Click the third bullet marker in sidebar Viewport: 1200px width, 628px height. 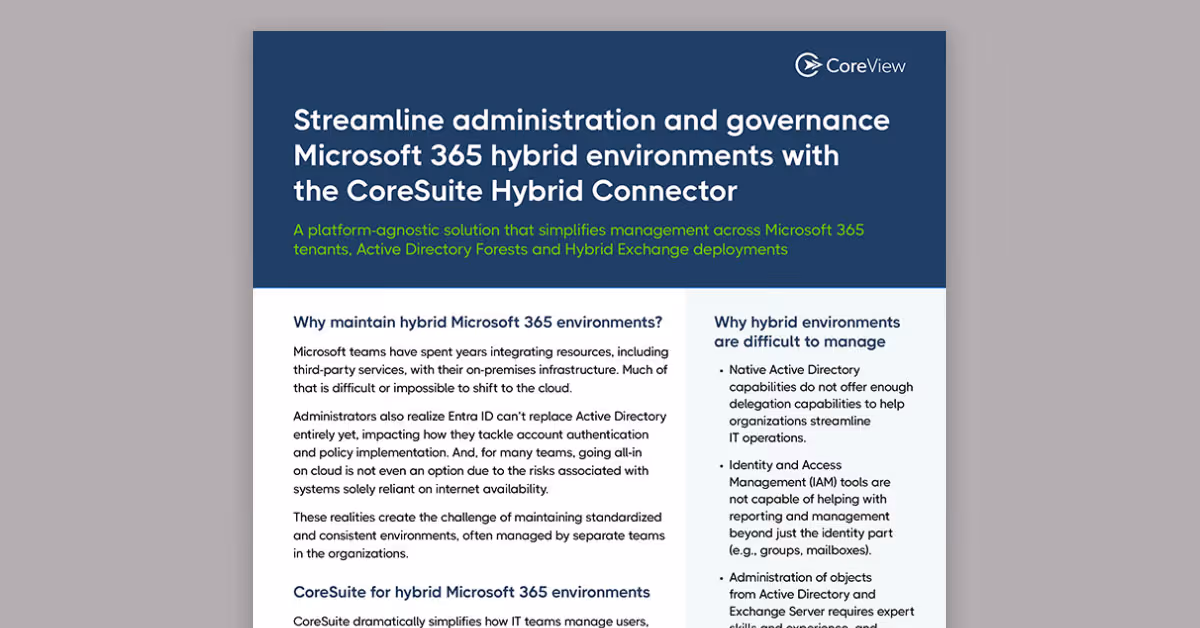721,578
